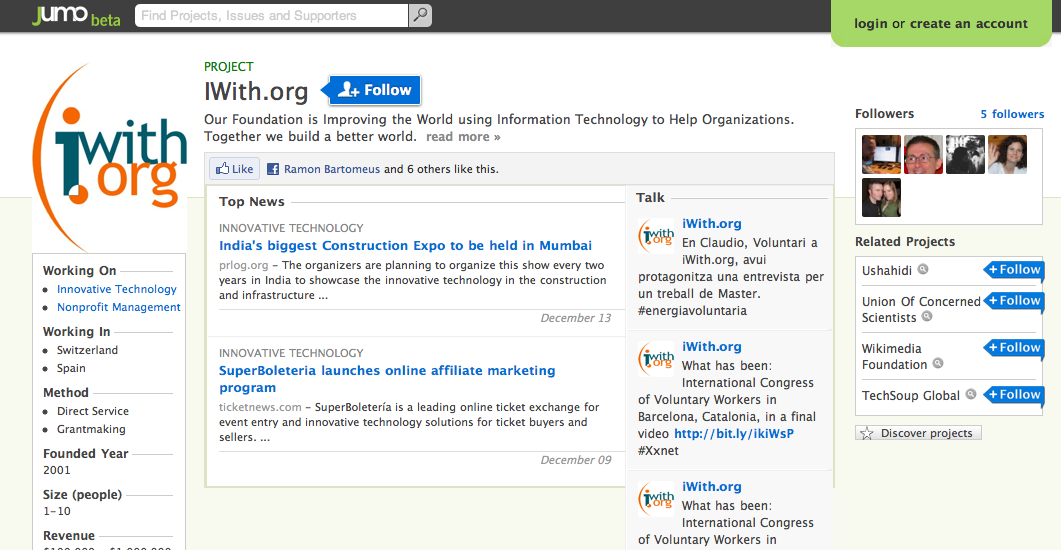Follow the Ushahidi project

(1013, 270)
